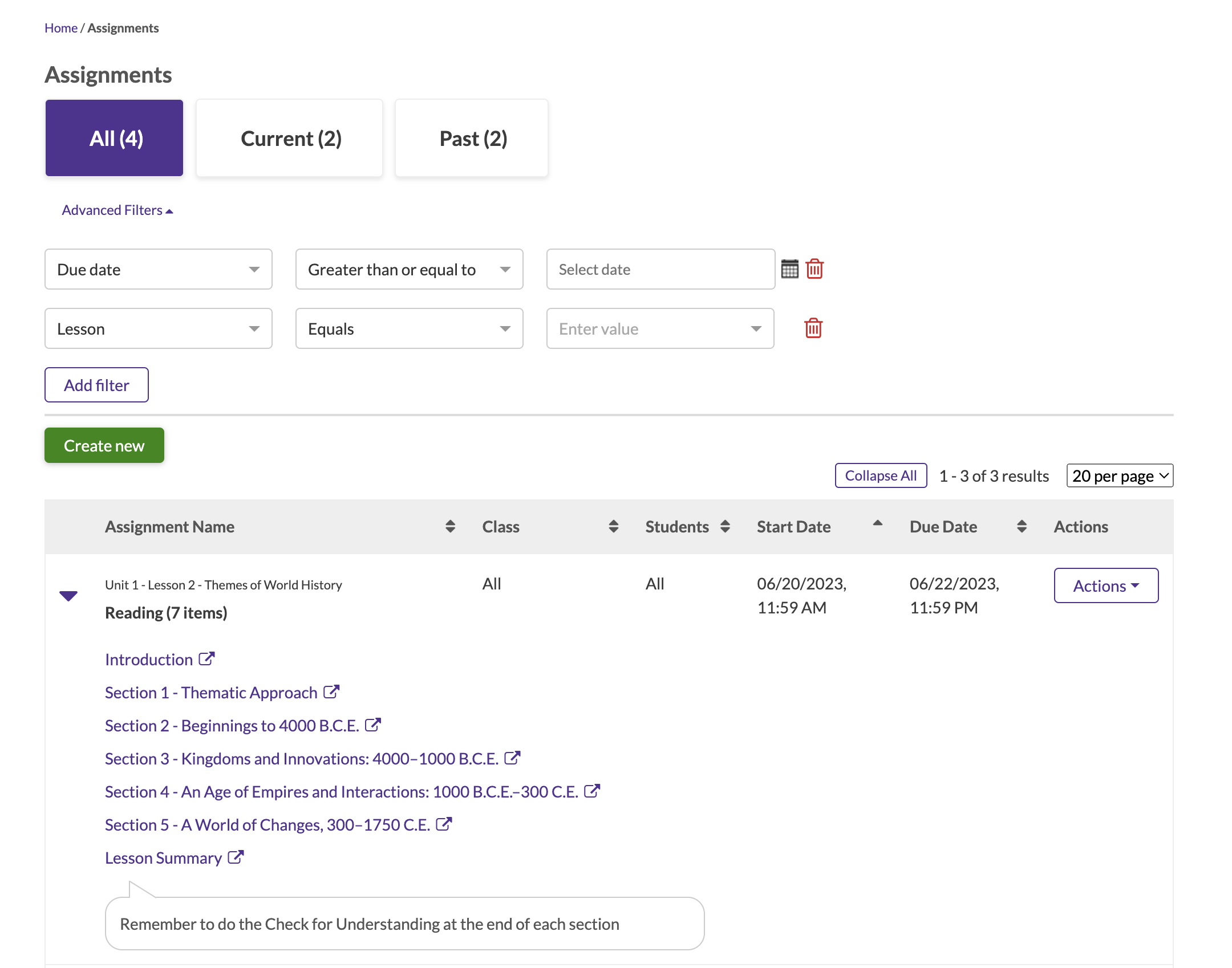Open the Due date field dropdown
This screenshot has height=968, width=1232.
pos(159,269)
